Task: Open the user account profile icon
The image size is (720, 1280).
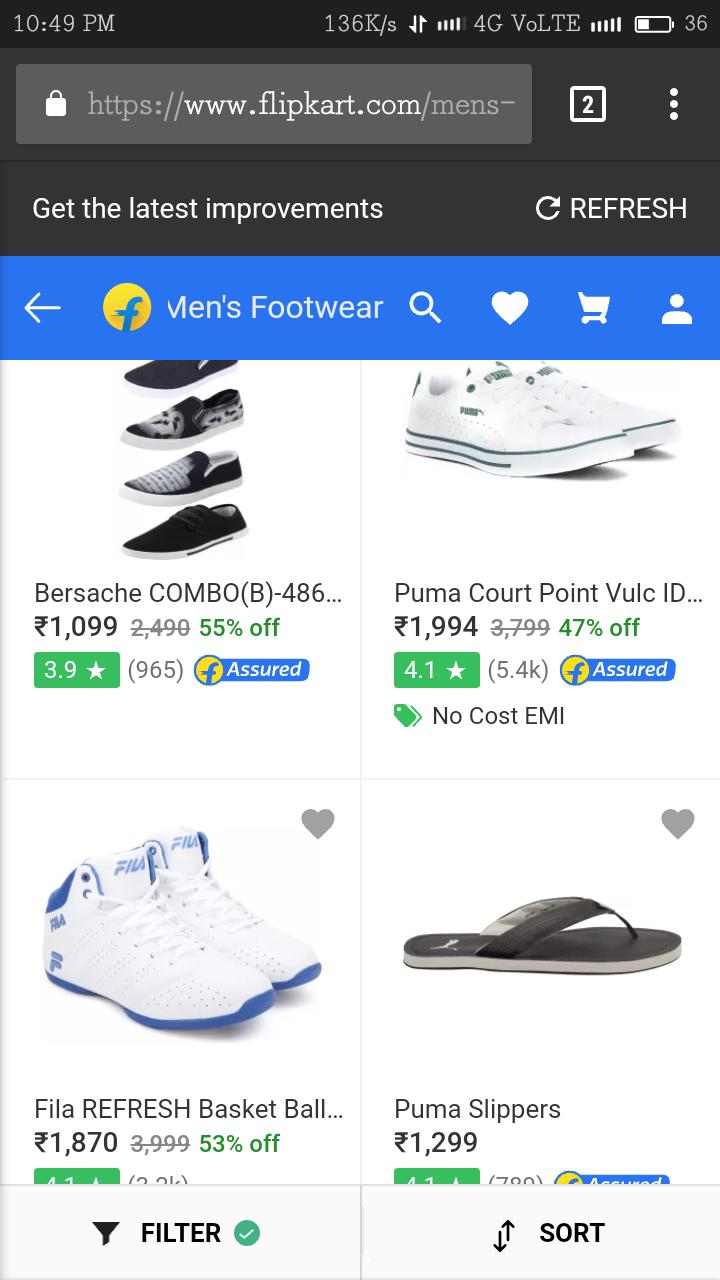Action: click(x=677, y=308)
